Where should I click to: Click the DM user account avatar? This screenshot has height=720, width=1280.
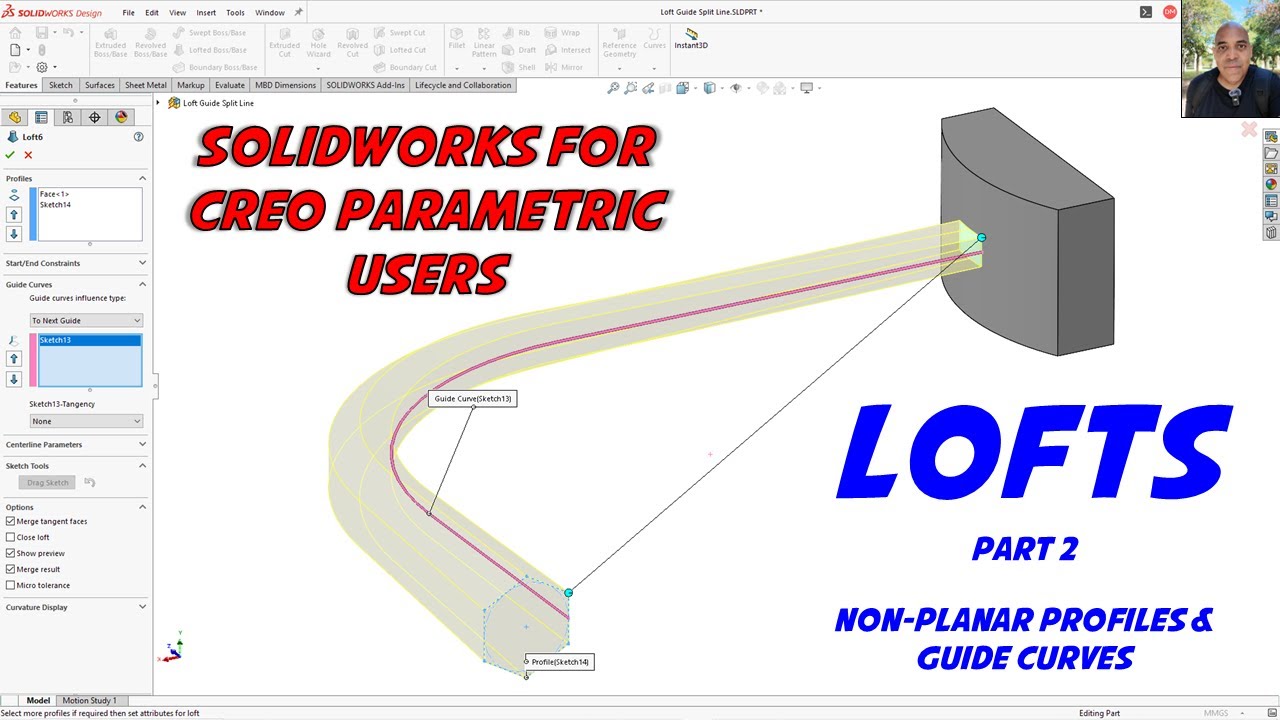(x=1169, y=12)
